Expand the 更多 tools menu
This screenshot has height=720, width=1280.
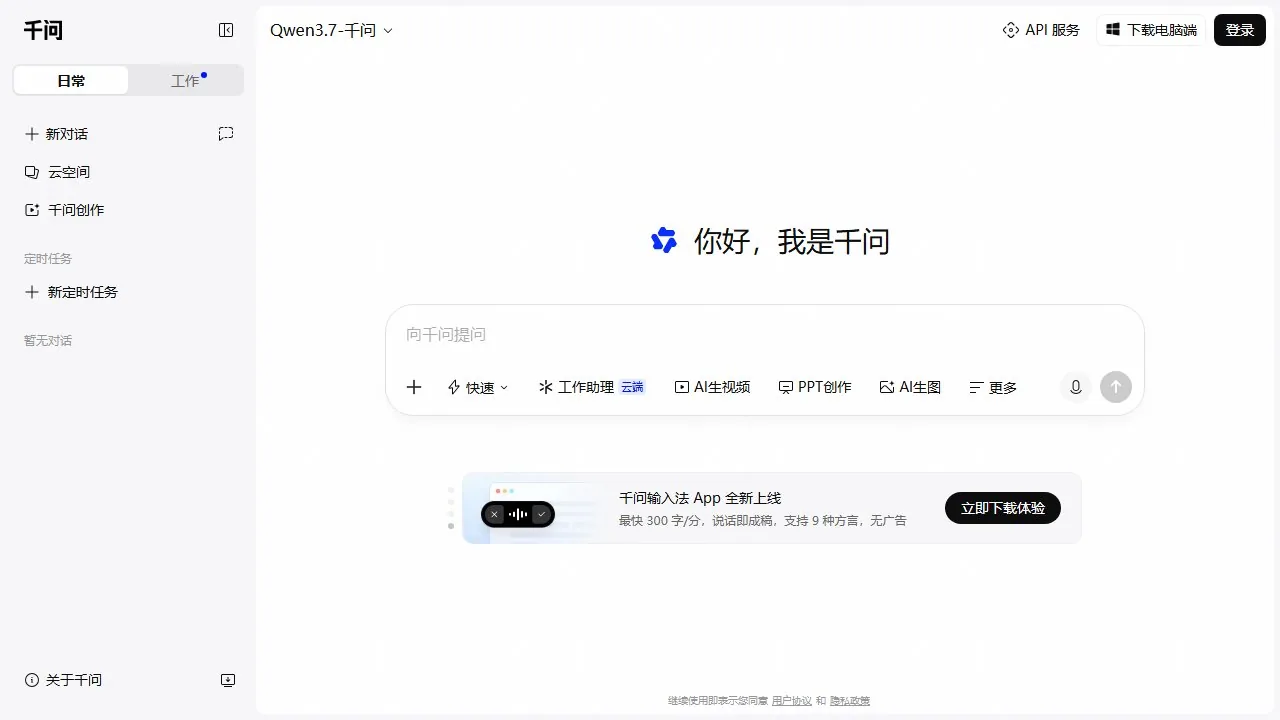click(993, 387)
